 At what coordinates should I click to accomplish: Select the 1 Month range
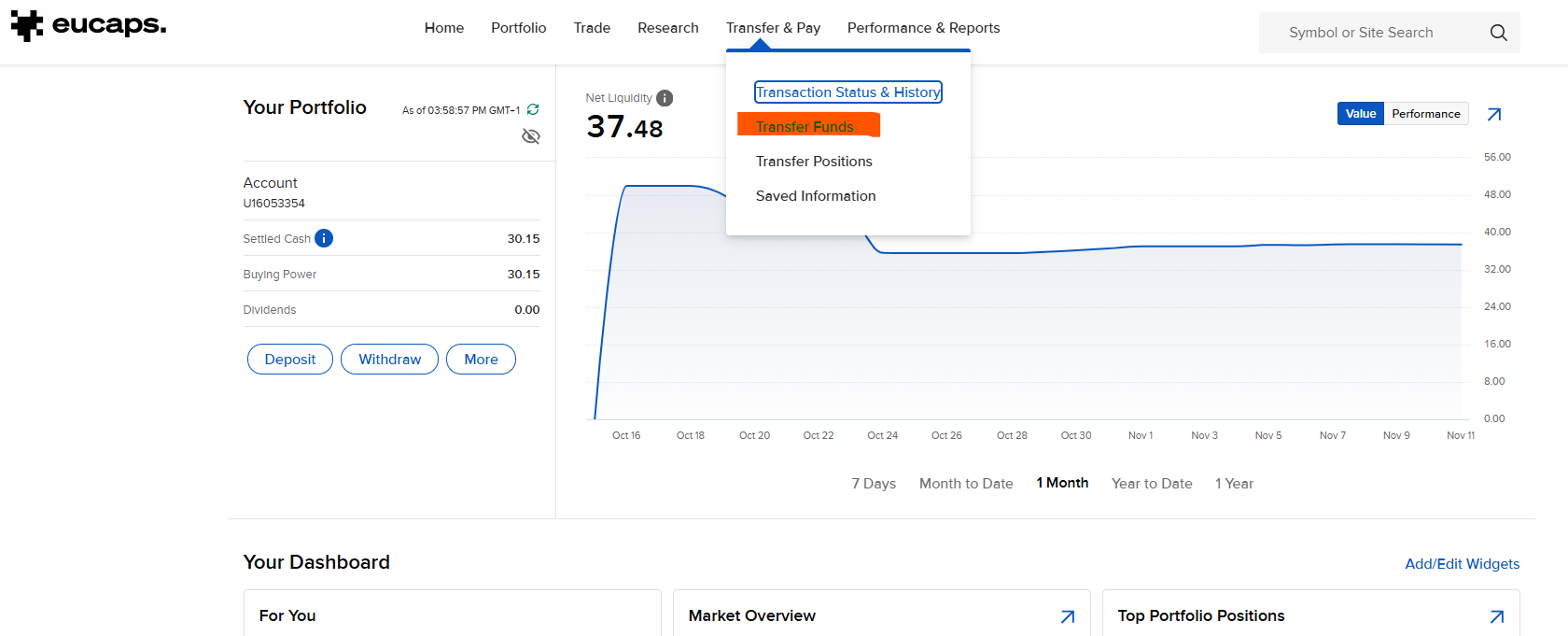(1062, 483)
